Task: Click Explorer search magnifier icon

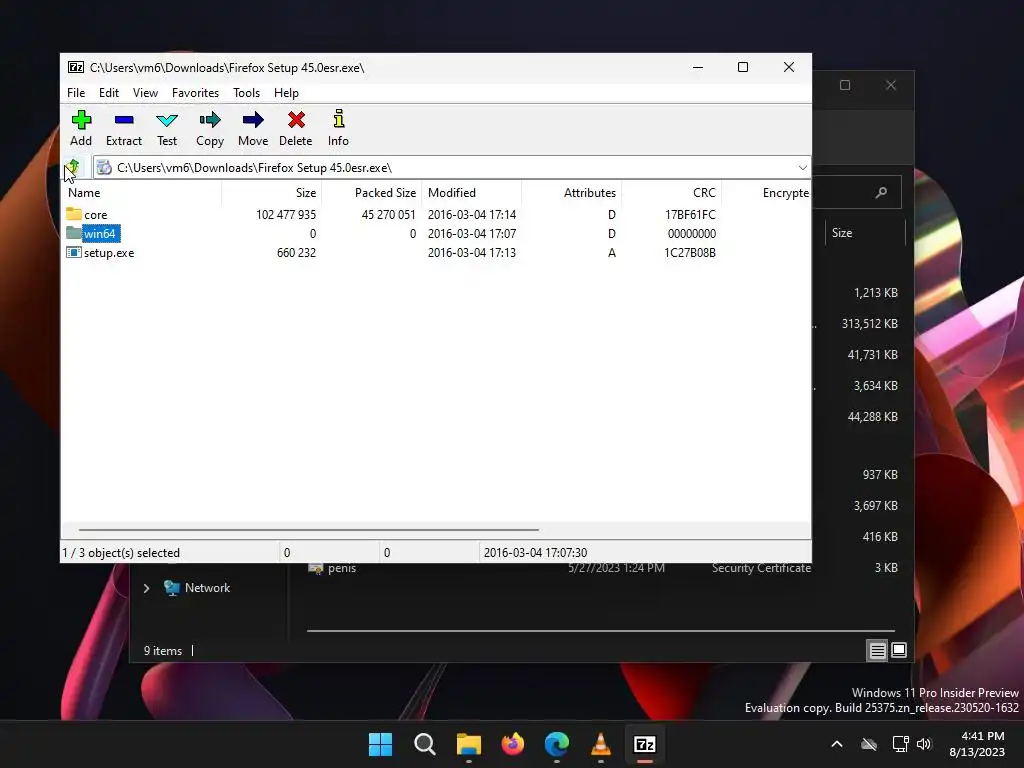Action: [882, 192]
